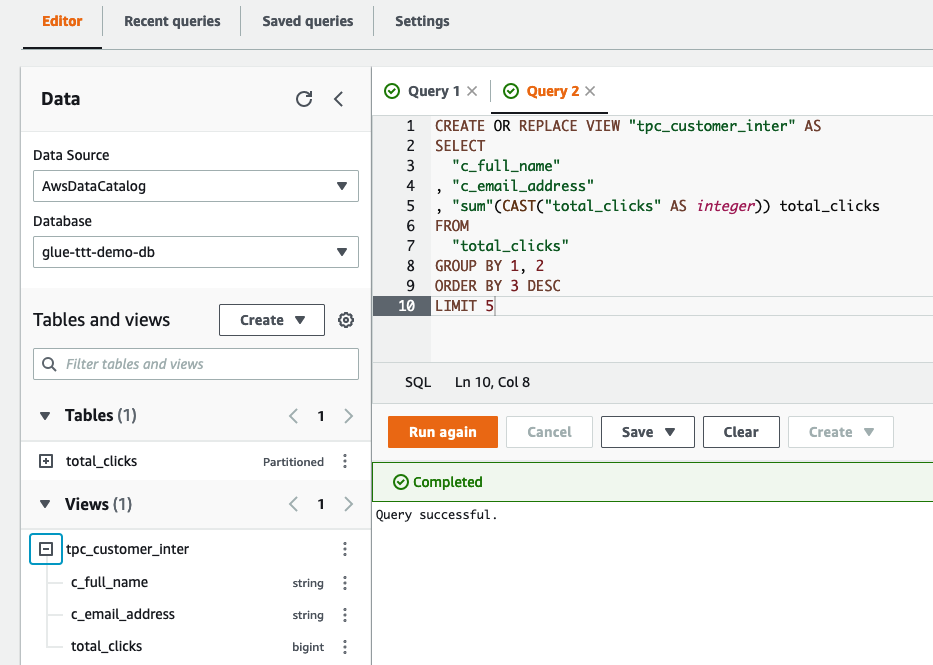Click the Clear button
The height and width of the screenshot is (665, 933).
(741, 432)
